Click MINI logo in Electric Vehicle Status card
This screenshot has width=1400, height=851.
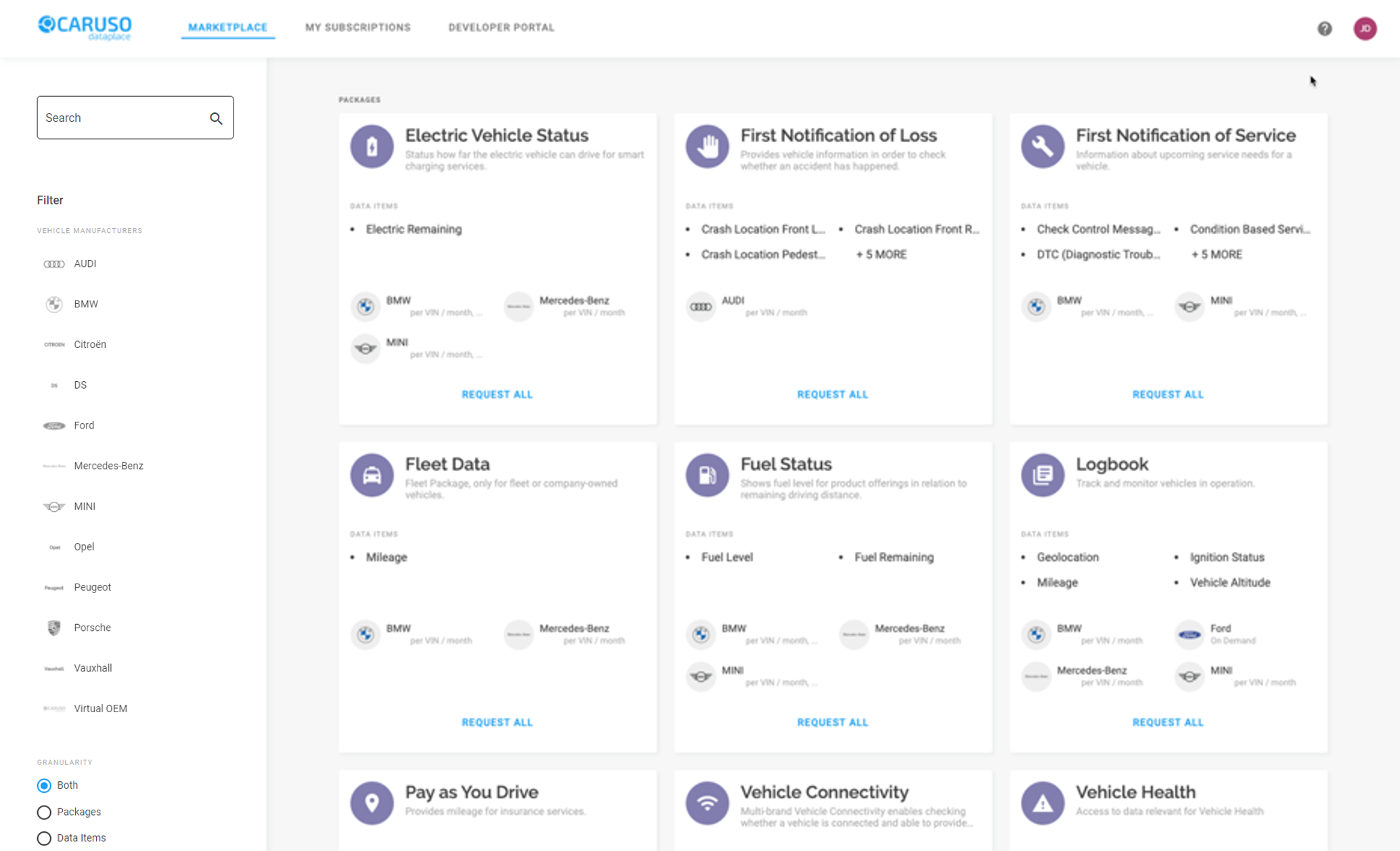click(366, 348)
